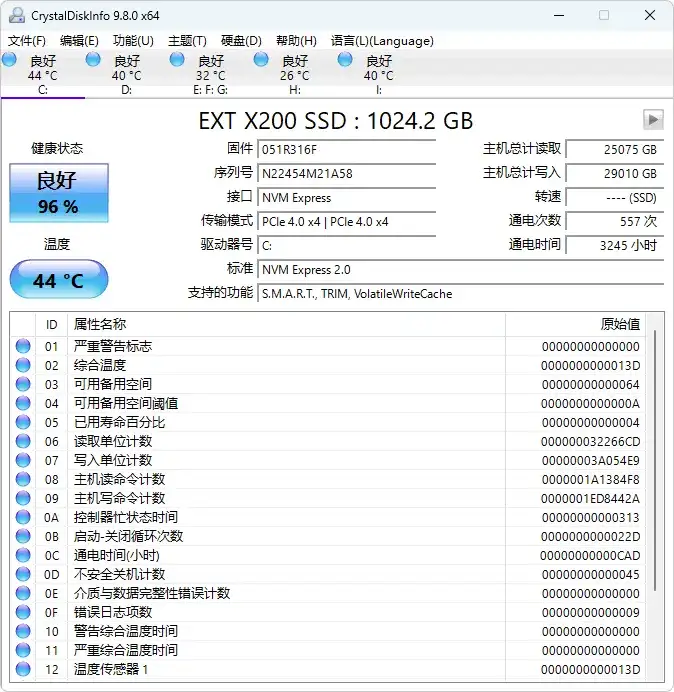Click the ID column header
Viewport: 674px width, 692px height.
point(51,324)
